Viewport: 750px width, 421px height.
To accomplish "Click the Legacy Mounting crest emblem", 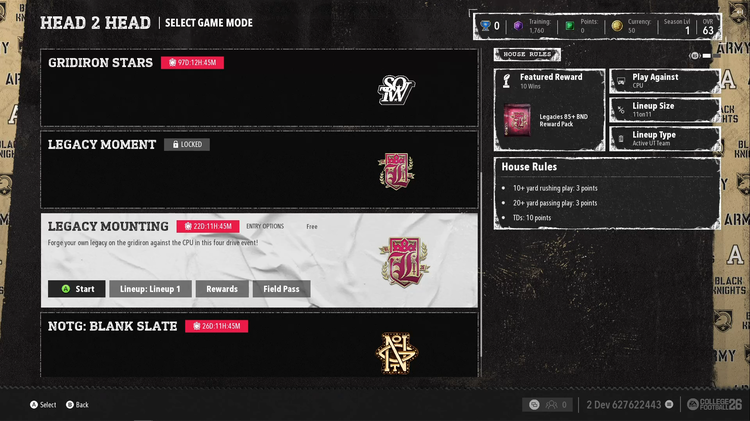I will pyautogui.click(x=404, y=262).
